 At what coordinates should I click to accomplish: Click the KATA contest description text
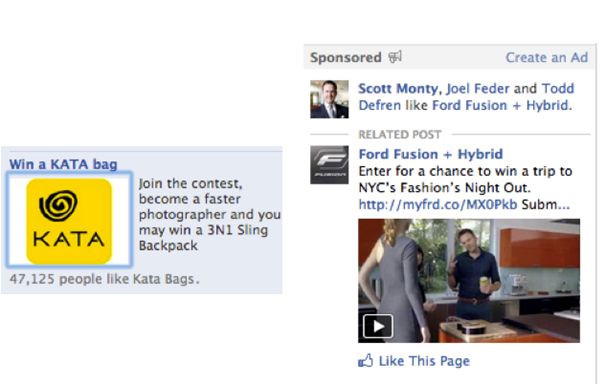coord(209,215)
